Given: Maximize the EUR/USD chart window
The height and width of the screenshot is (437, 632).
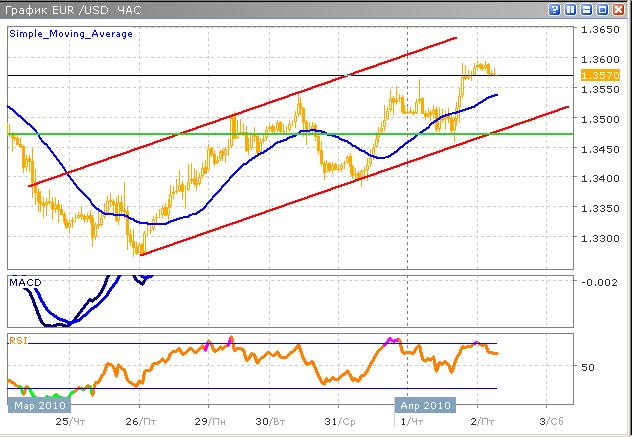Looking at the screenshot, I should (x=603, y=10).
